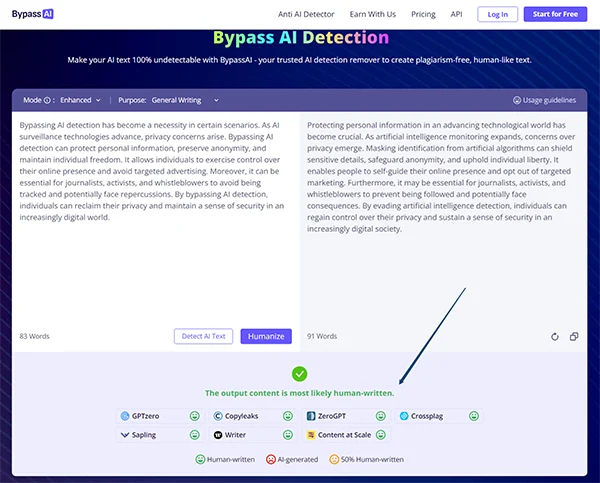Click the regenerate output icon
The image size is (600, 483).
pos(555,337)
